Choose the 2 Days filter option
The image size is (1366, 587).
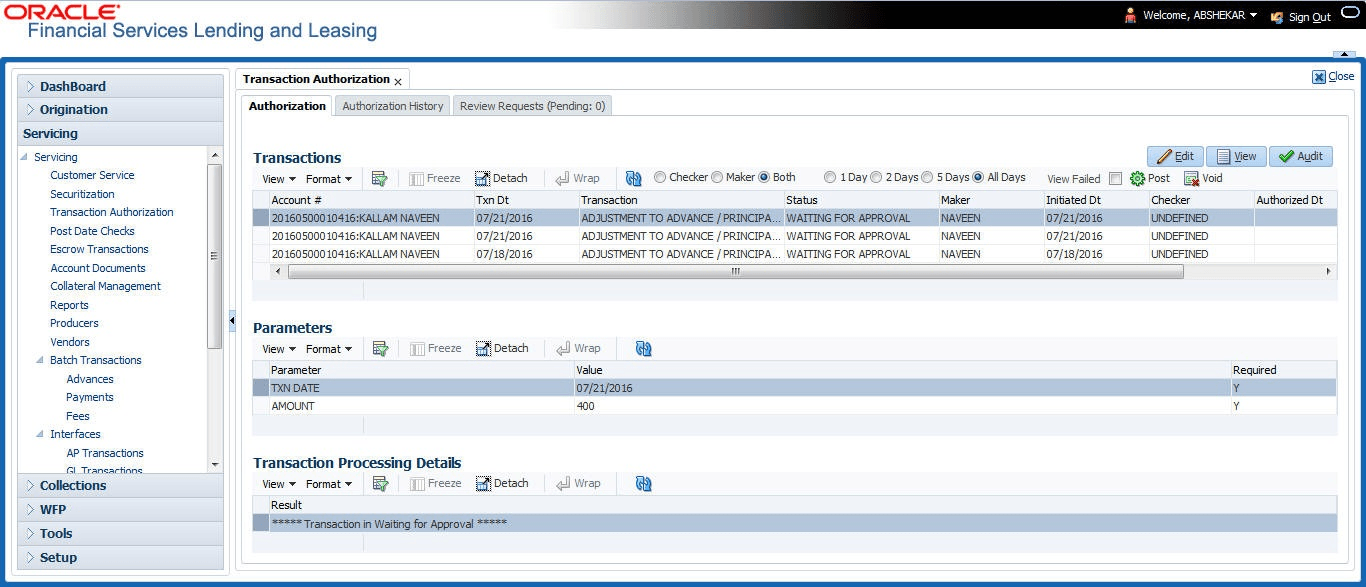876,177
